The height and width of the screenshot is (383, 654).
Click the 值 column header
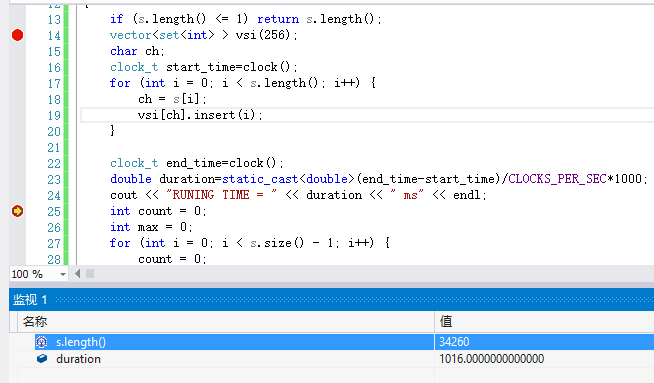[446, 321]
